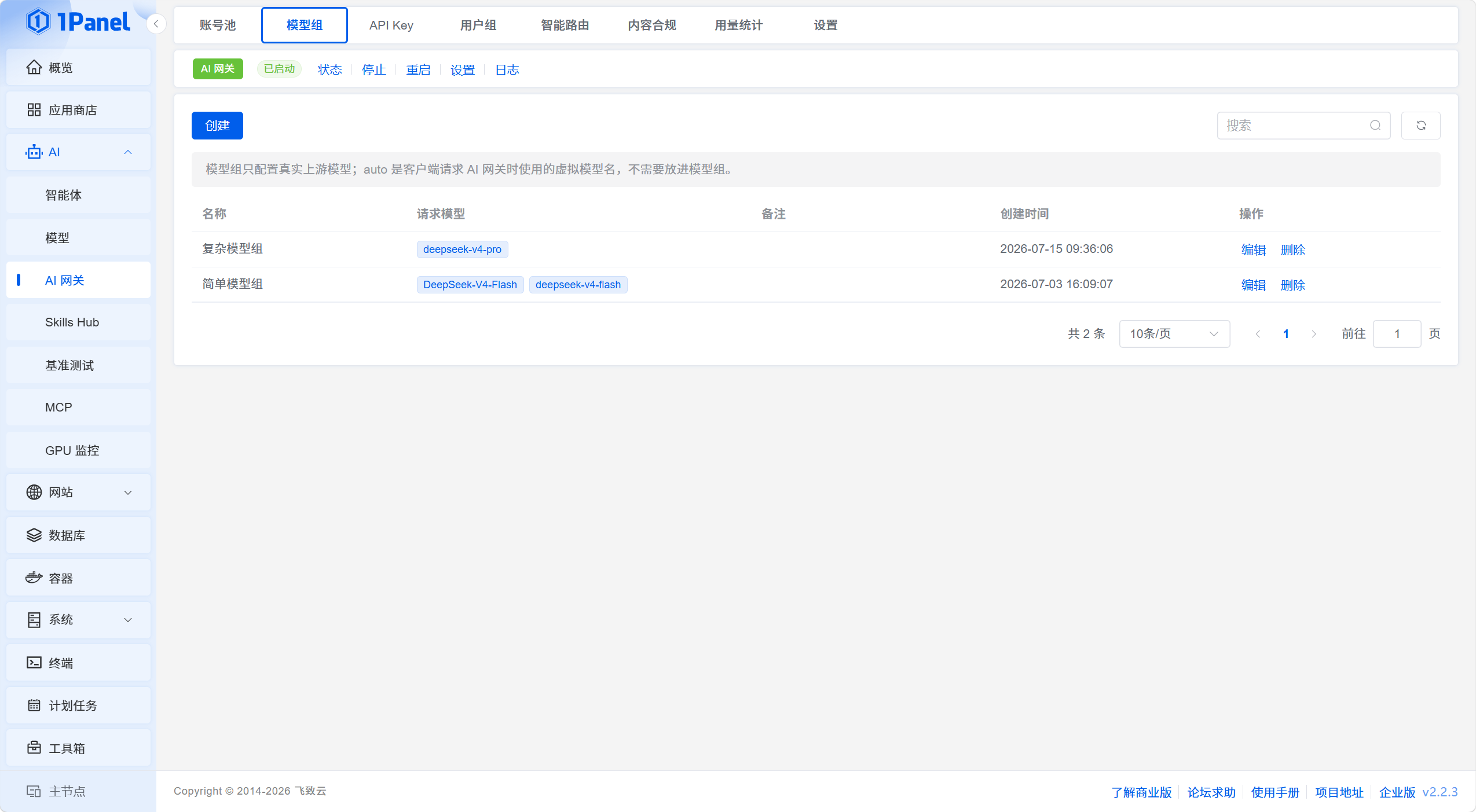Open the 设置 top tab
This screenshot has width=1476, height=812.
pyautogui.click(x=826, y=25)
